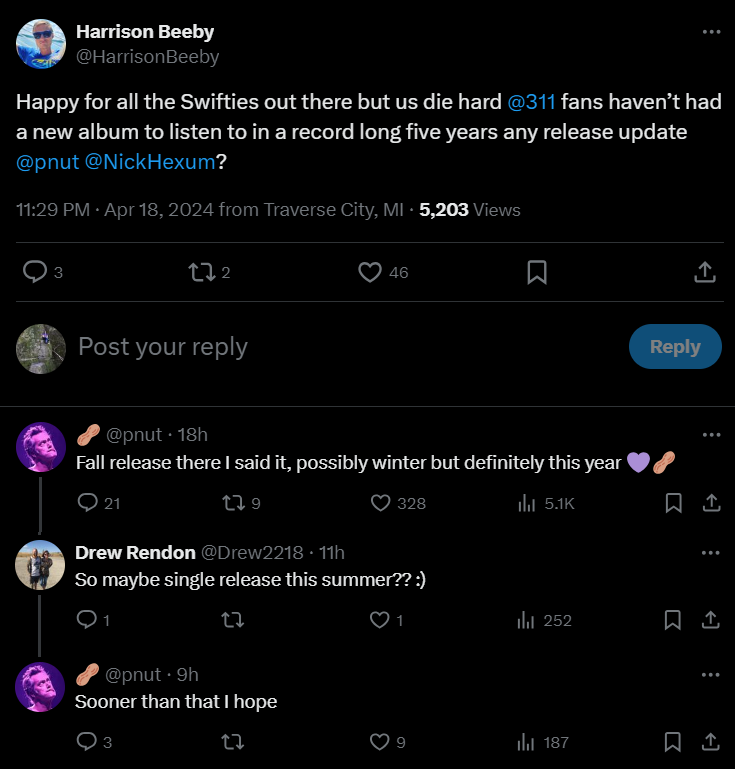Reply icon on the main post
This screenshot has height=769, width=735.
click(x=35, y=272)
